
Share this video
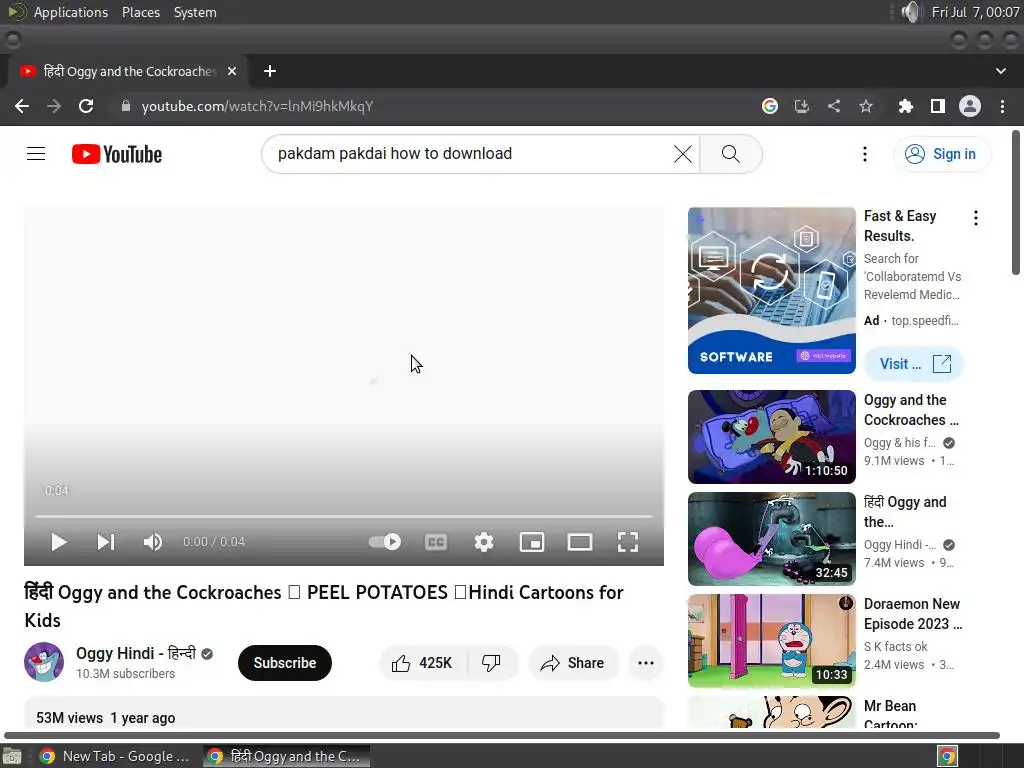[x=573, y=663]
